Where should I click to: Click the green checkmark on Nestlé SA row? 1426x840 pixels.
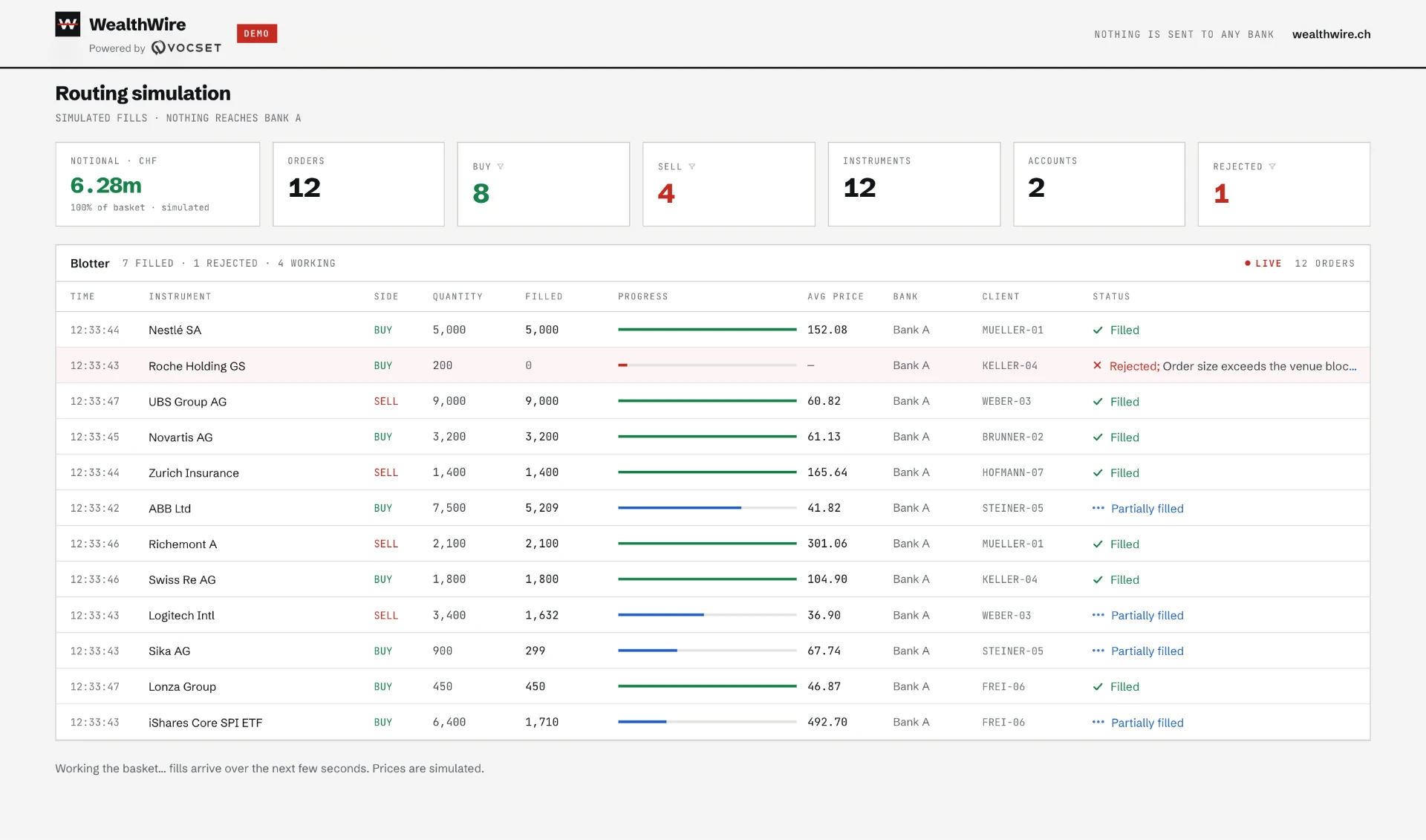click(1098, 330)
